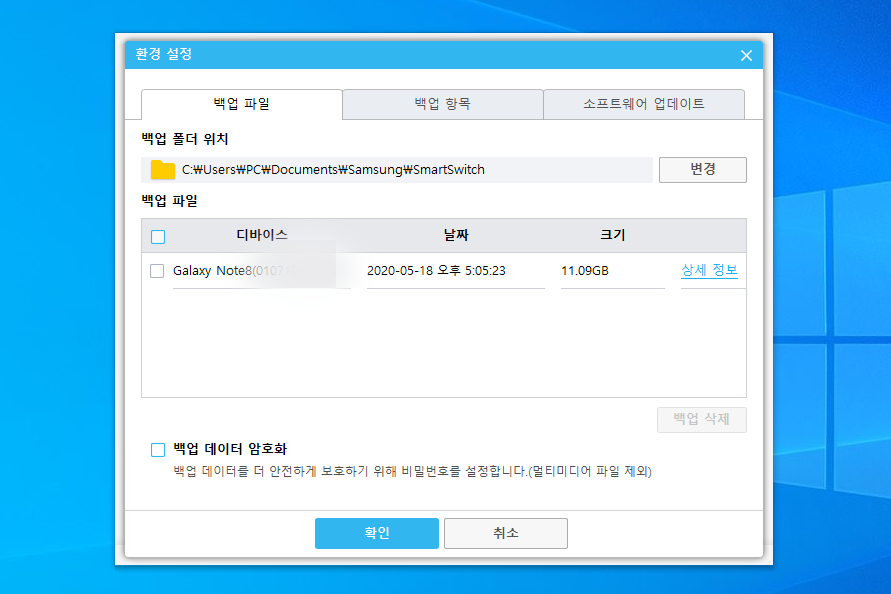The height and width of the screenshot is (594, 891).
Task: Click the 변경 button for backup folder
Action: 702,169
